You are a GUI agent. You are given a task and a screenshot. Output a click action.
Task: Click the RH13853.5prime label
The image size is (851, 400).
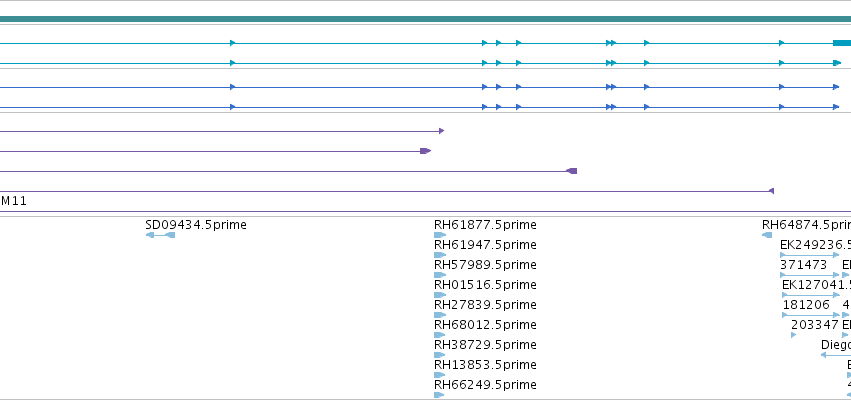pos(485,365)
